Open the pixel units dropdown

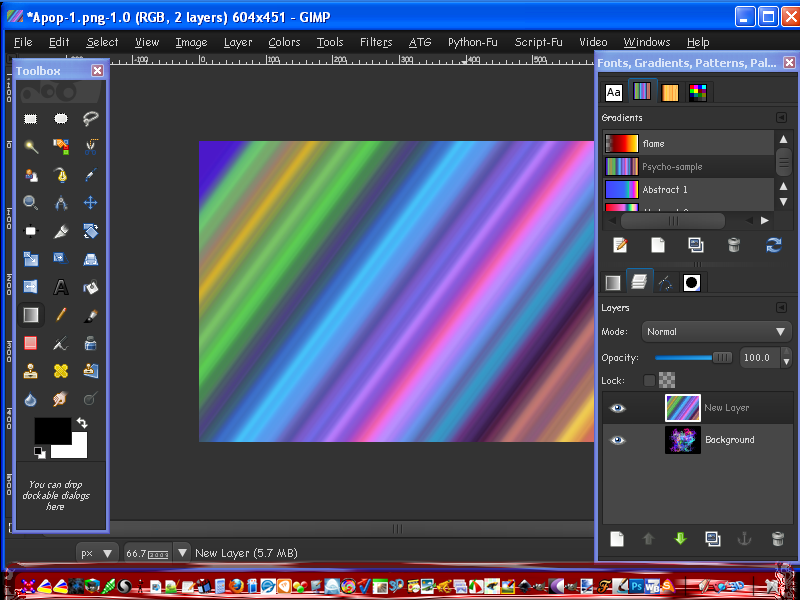coord(95,552)
